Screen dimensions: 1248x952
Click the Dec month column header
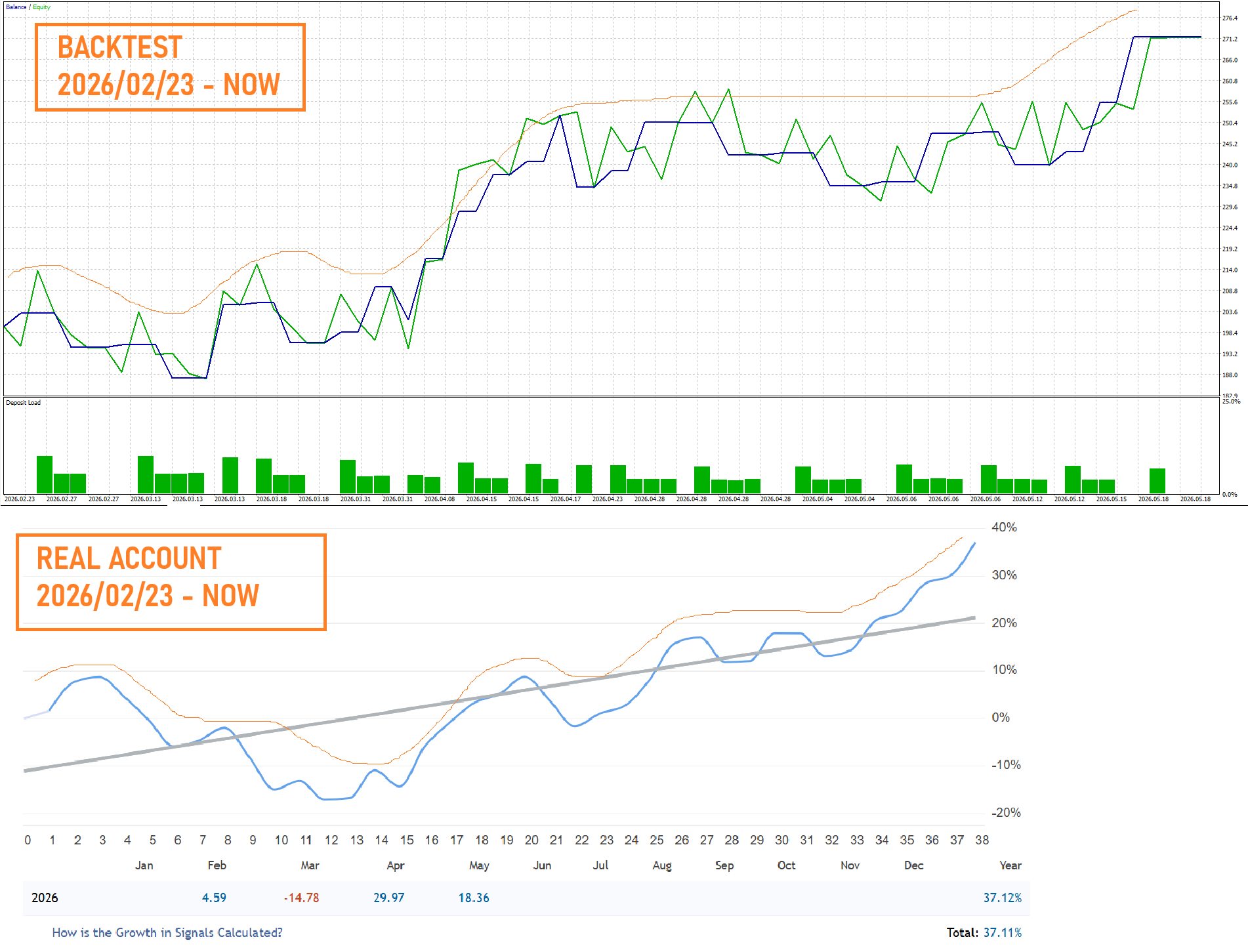(914, 865)
